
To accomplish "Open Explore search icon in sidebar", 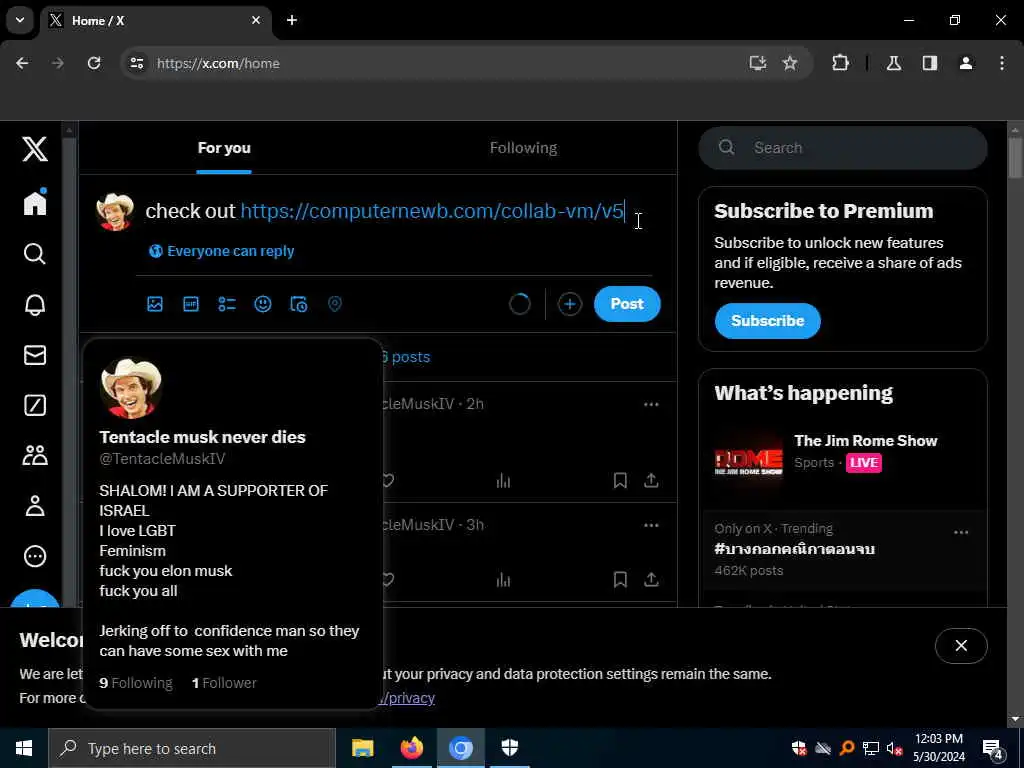I will pos(35,253).
